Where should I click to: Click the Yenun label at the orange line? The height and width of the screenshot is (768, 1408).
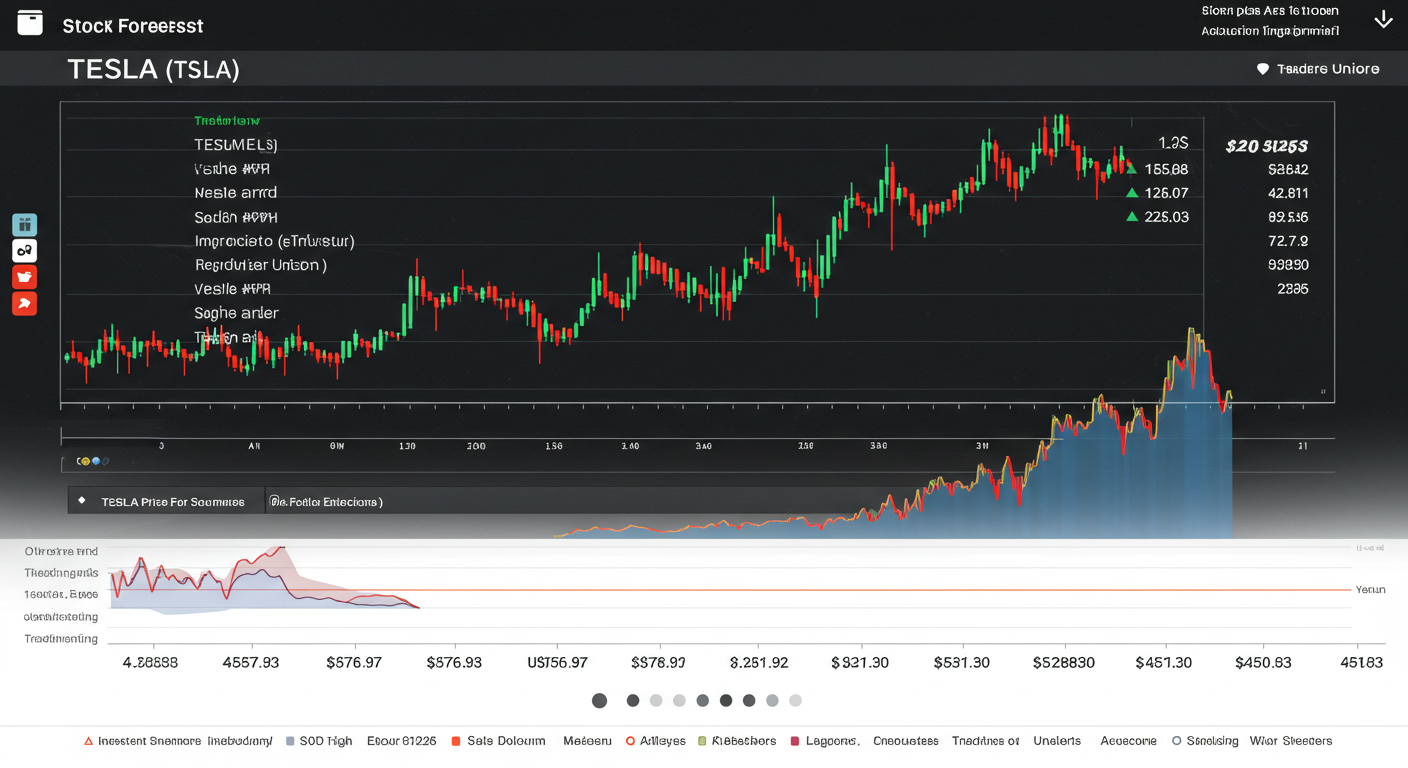(1371, 590)
